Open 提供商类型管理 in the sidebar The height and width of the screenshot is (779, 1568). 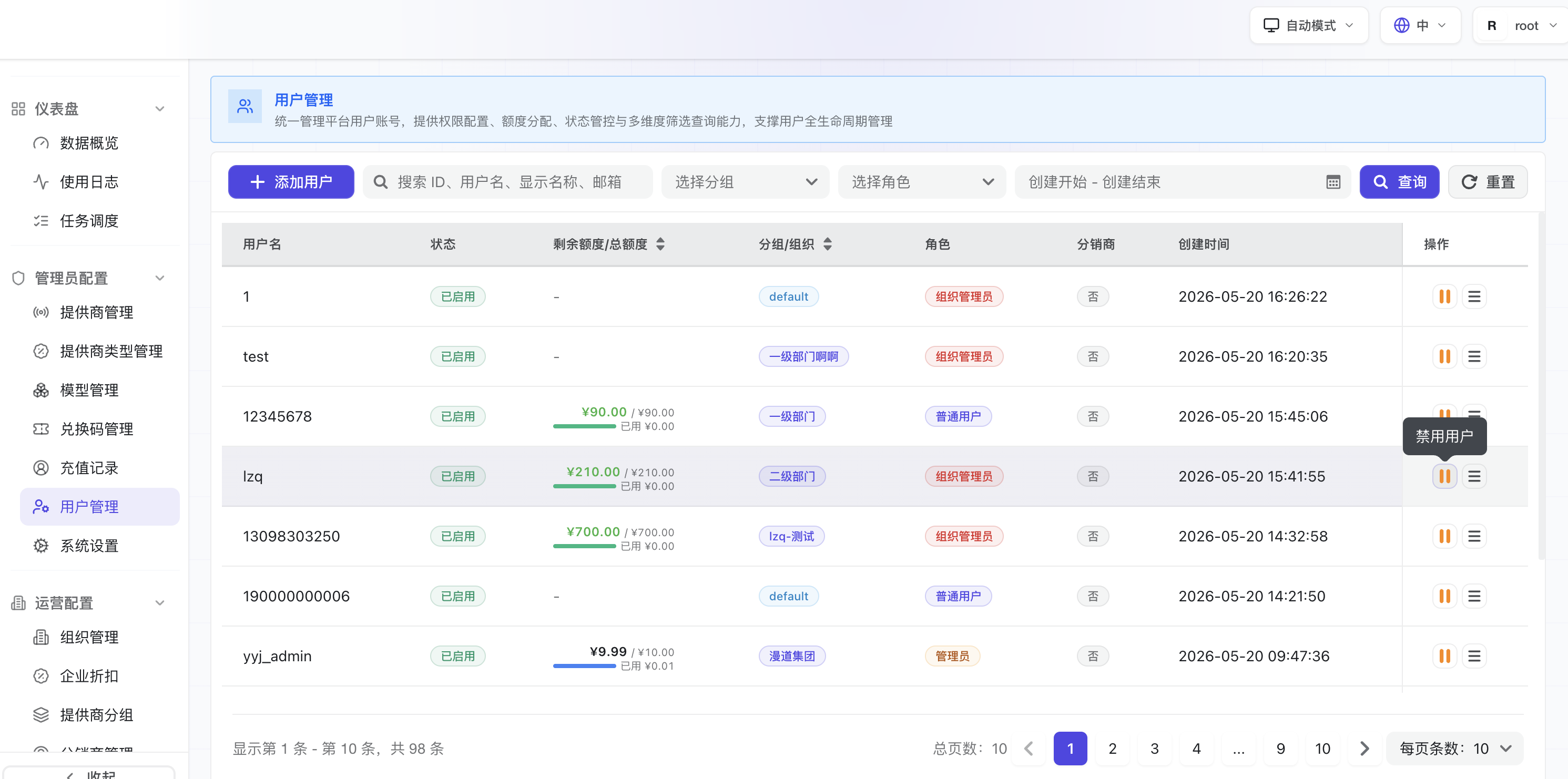[100, 351]
